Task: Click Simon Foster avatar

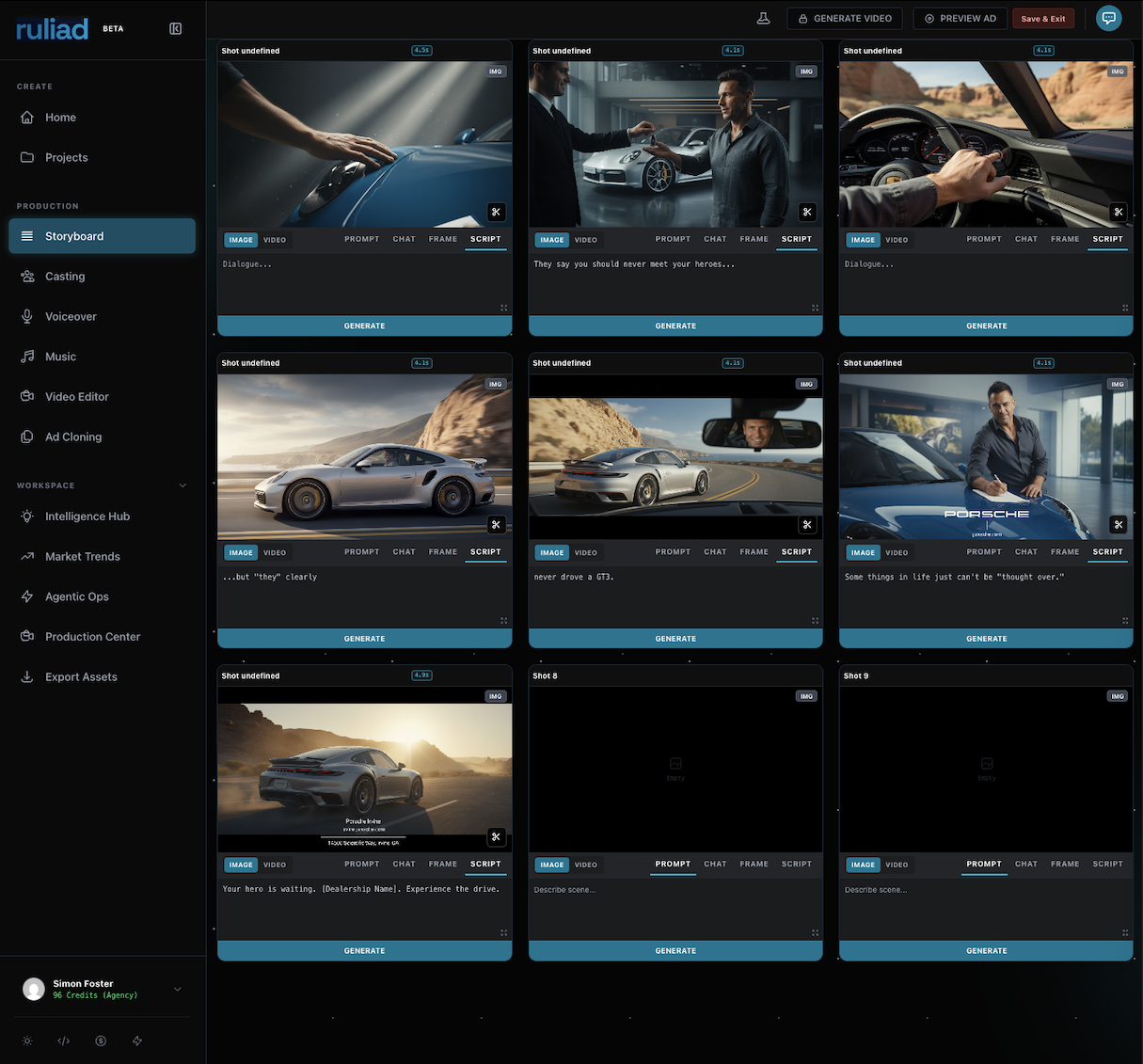Action: [x=34, y=989]
